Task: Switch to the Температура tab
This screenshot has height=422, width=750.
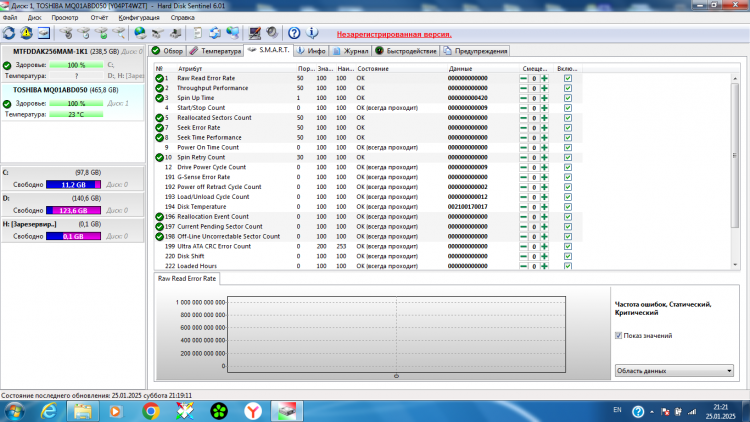Action: [x=215, y=51]
